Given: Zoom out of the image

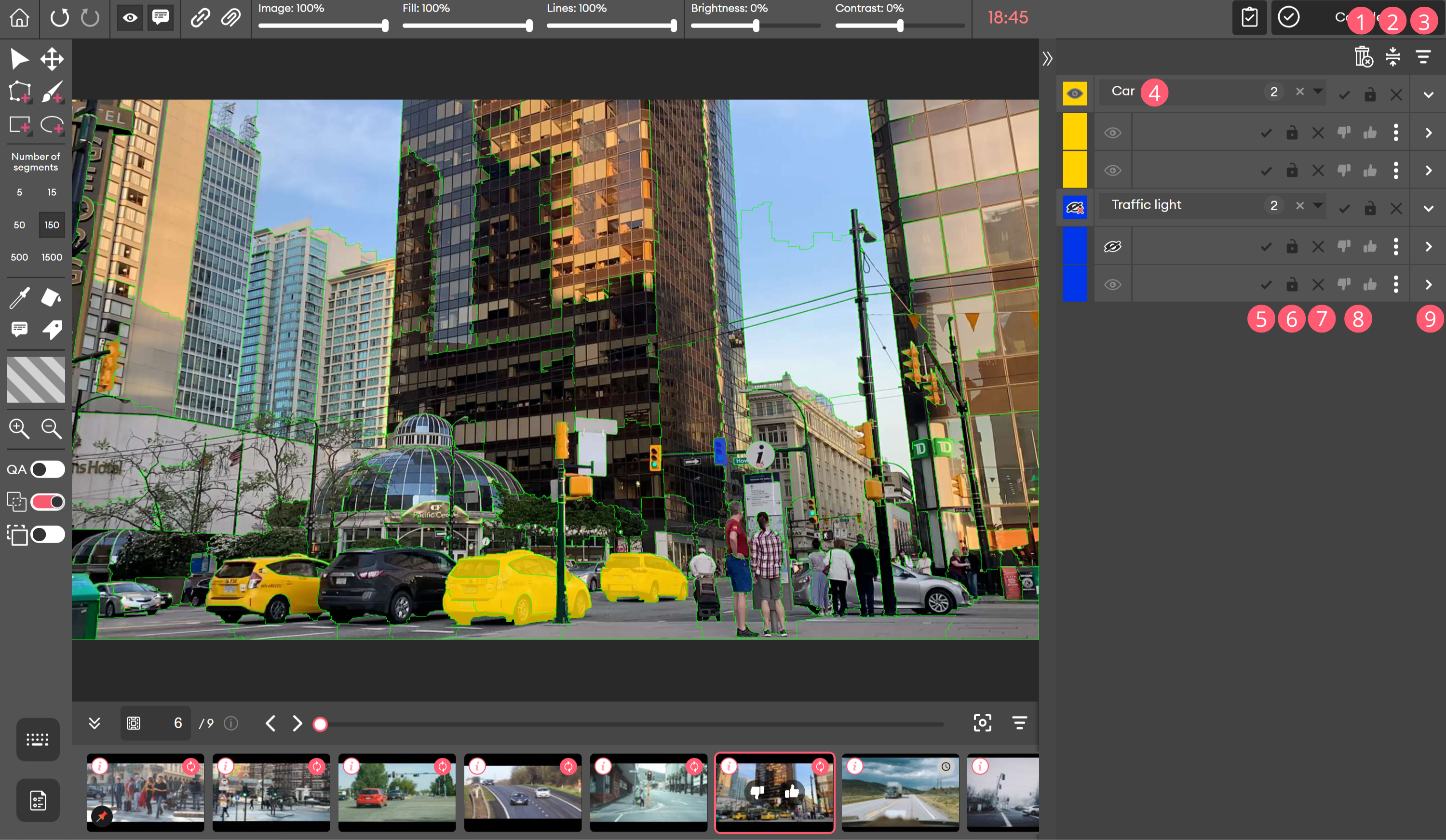Looking at the screenshot, I should point(52,428).
